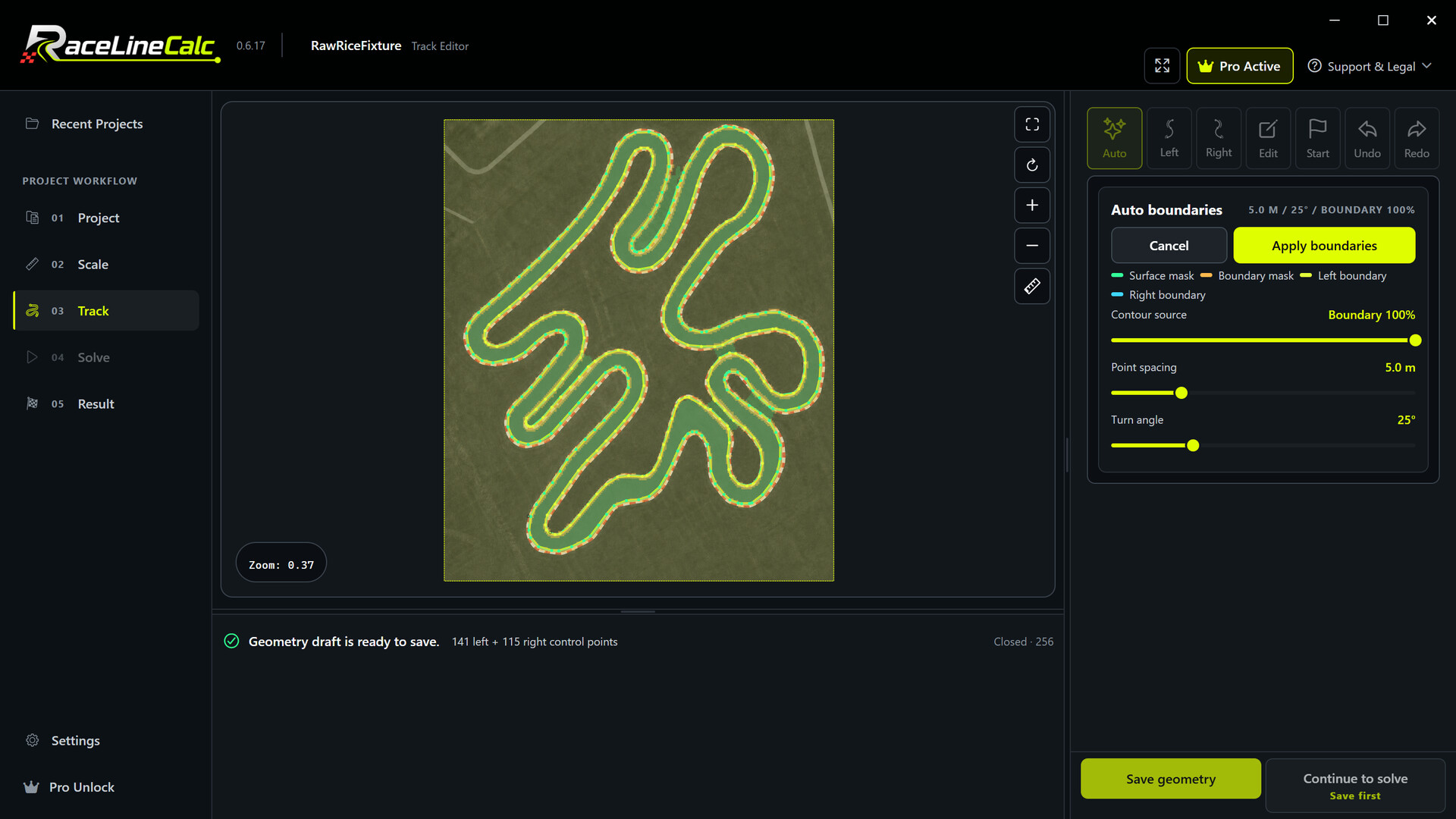The image size is (1456, 819).
Task: Click the Pro Active badge button
Action: (1239, 66)
